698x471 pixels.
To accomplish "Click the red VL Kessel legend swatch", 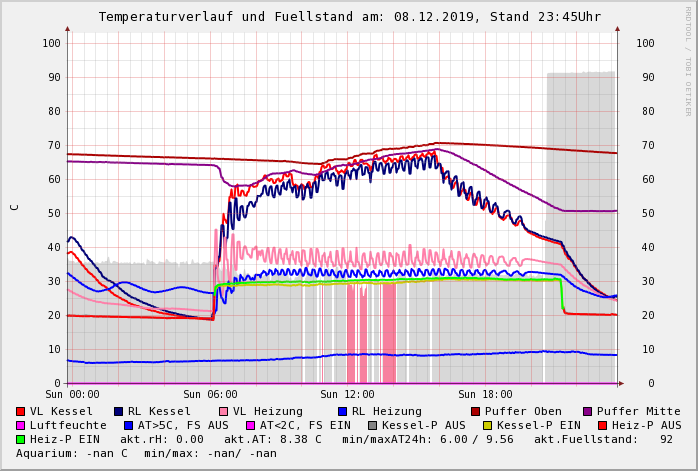I will click(x=21, y=411).
